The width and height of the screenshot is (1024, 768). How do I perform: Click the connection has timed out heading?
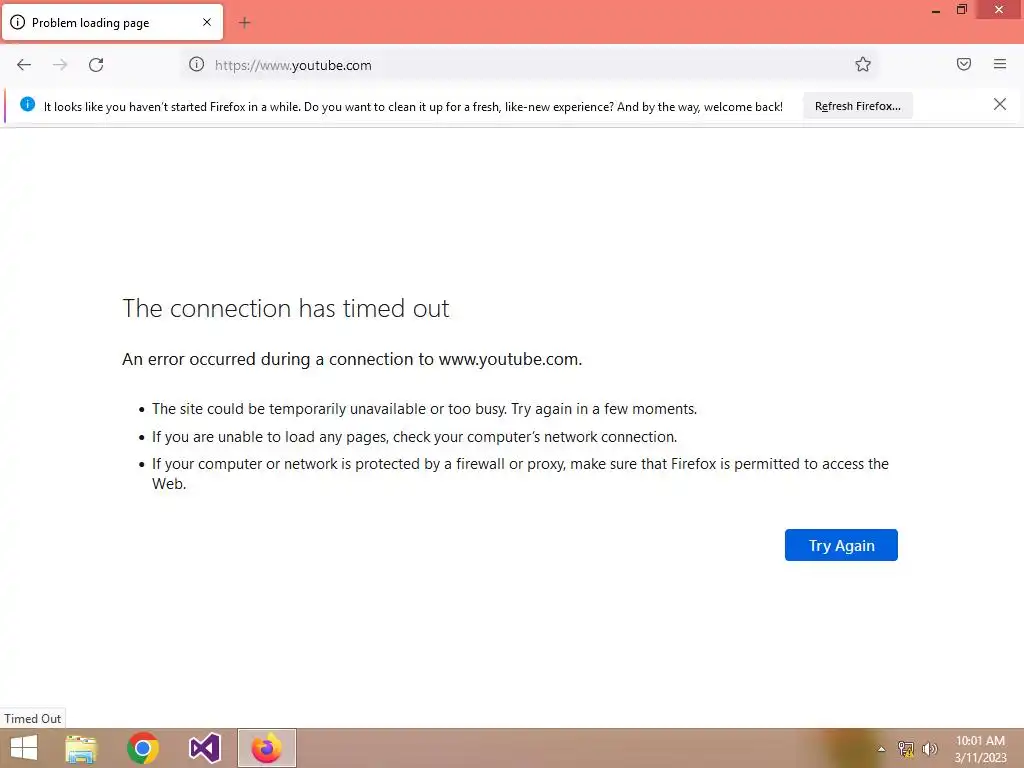[x=285, y=308]
